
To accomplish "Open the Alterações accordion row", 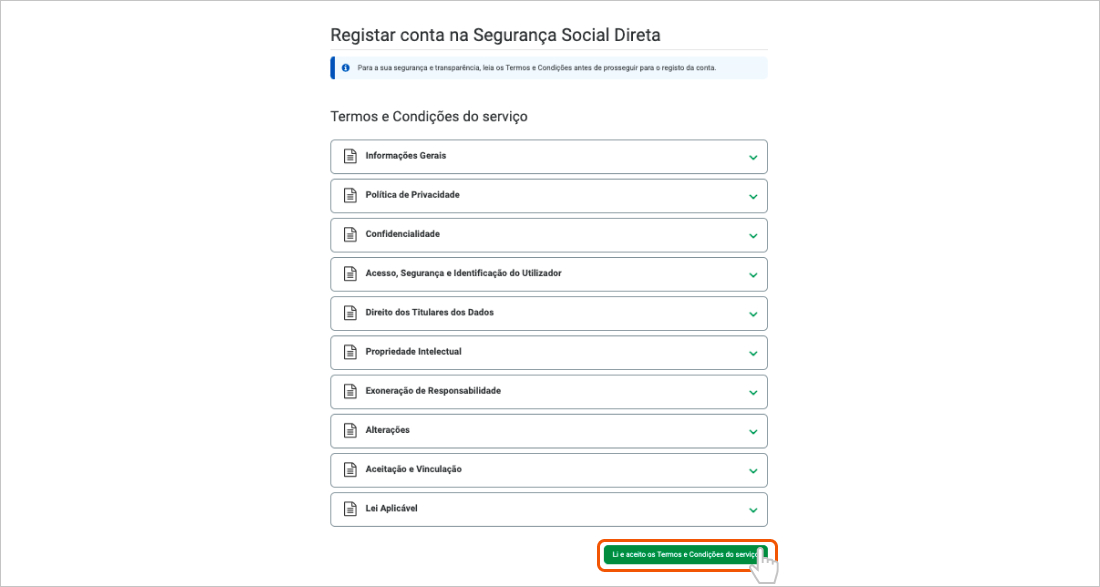I will (x=388, y=430).
